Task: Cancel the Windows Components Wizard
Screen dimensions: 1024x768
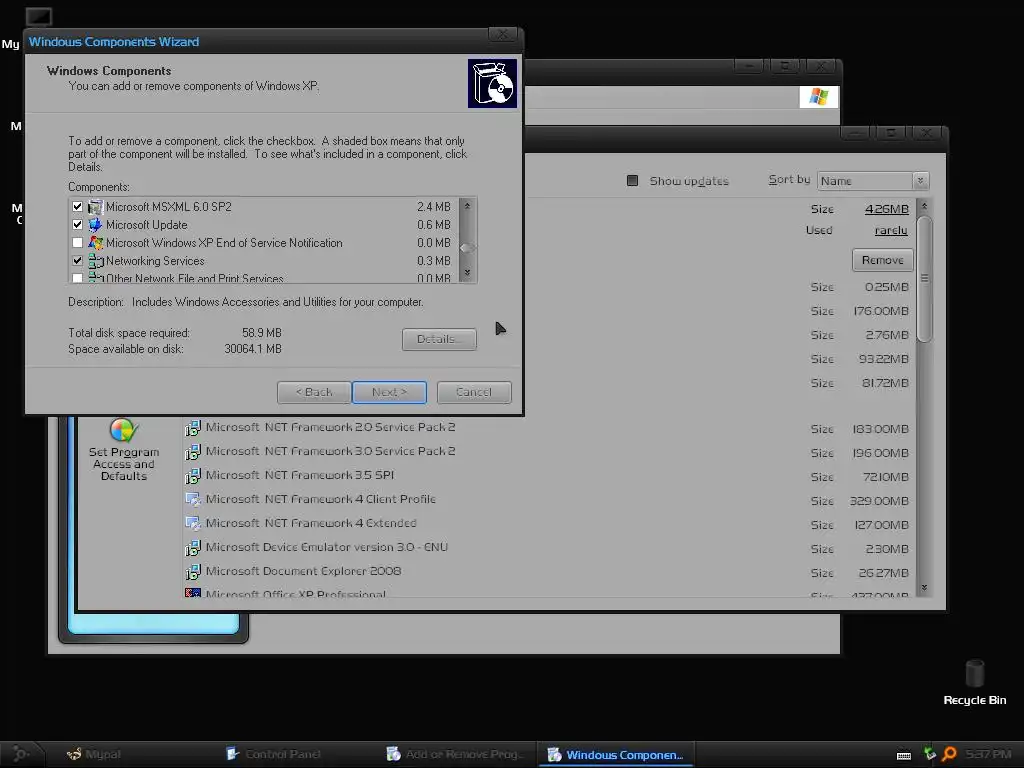Action: [474, 392]
